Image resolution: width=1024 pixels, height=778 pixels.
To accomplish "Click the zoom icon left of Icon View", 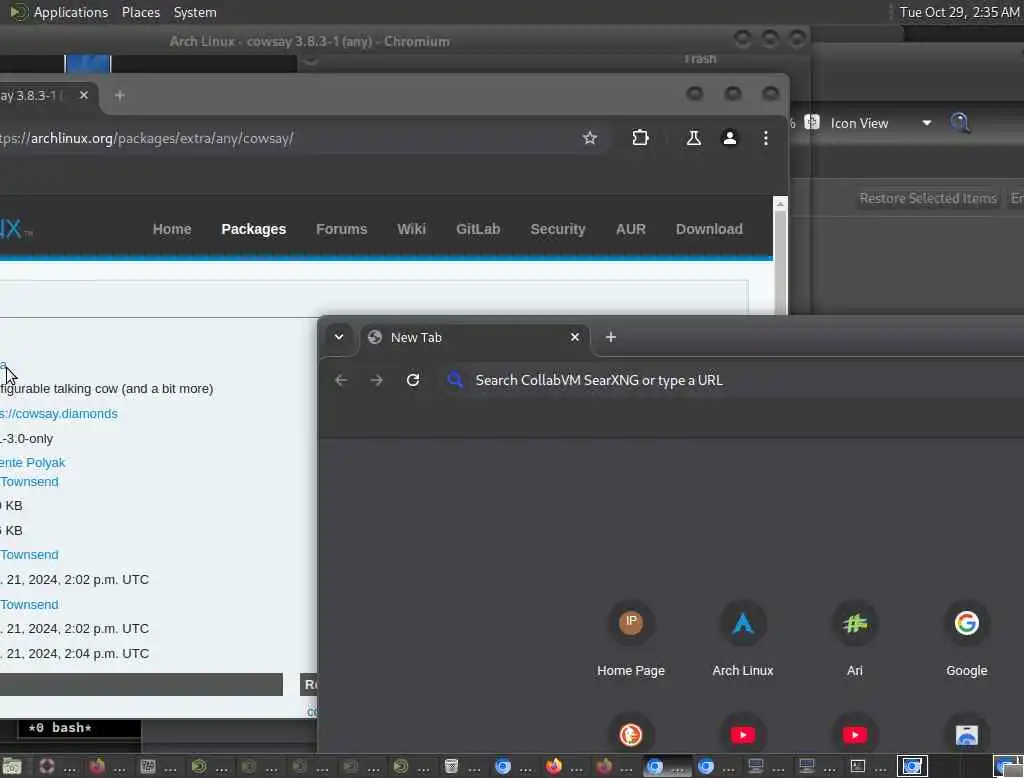I will coord(812,122).
